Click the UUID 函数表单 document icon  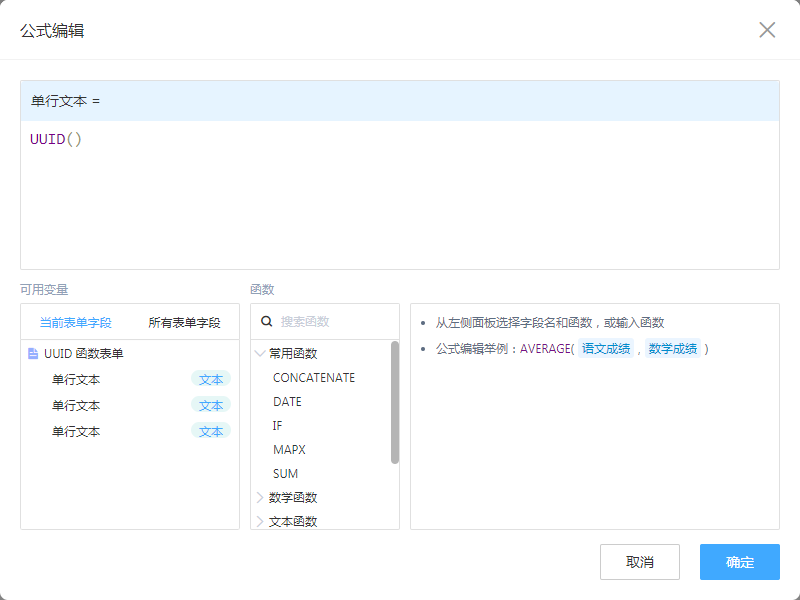[33, 354]
